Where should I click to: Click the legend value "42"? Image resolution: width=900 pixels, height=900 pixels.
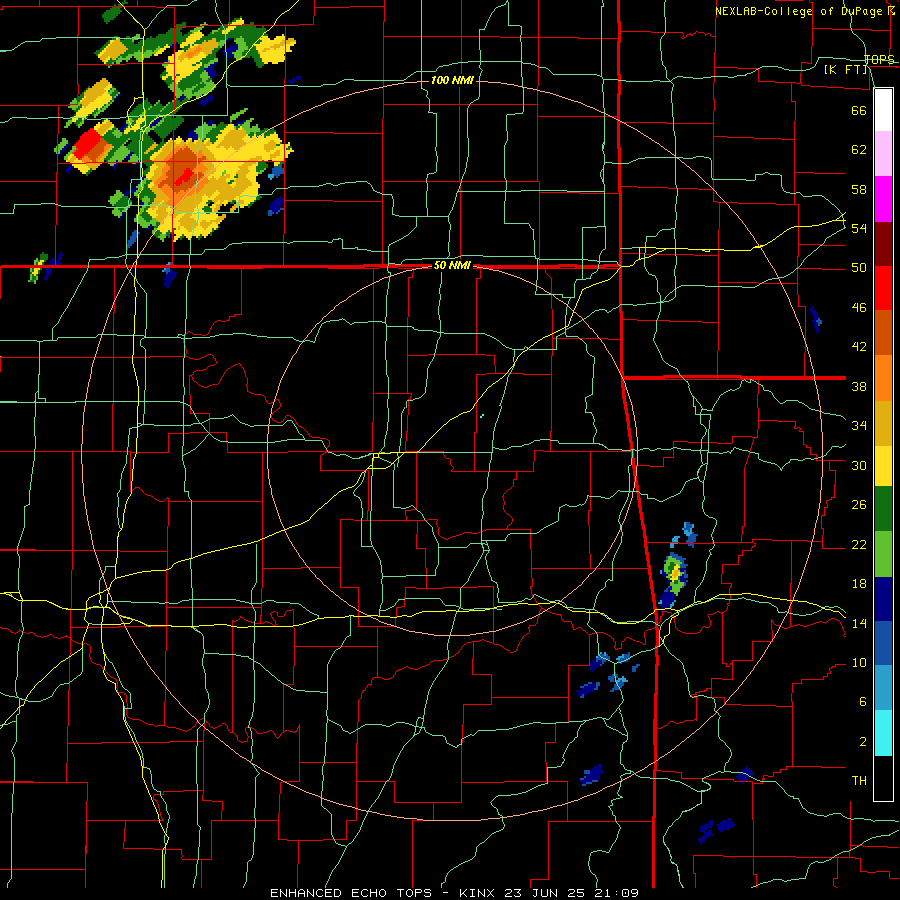[859, 347]
